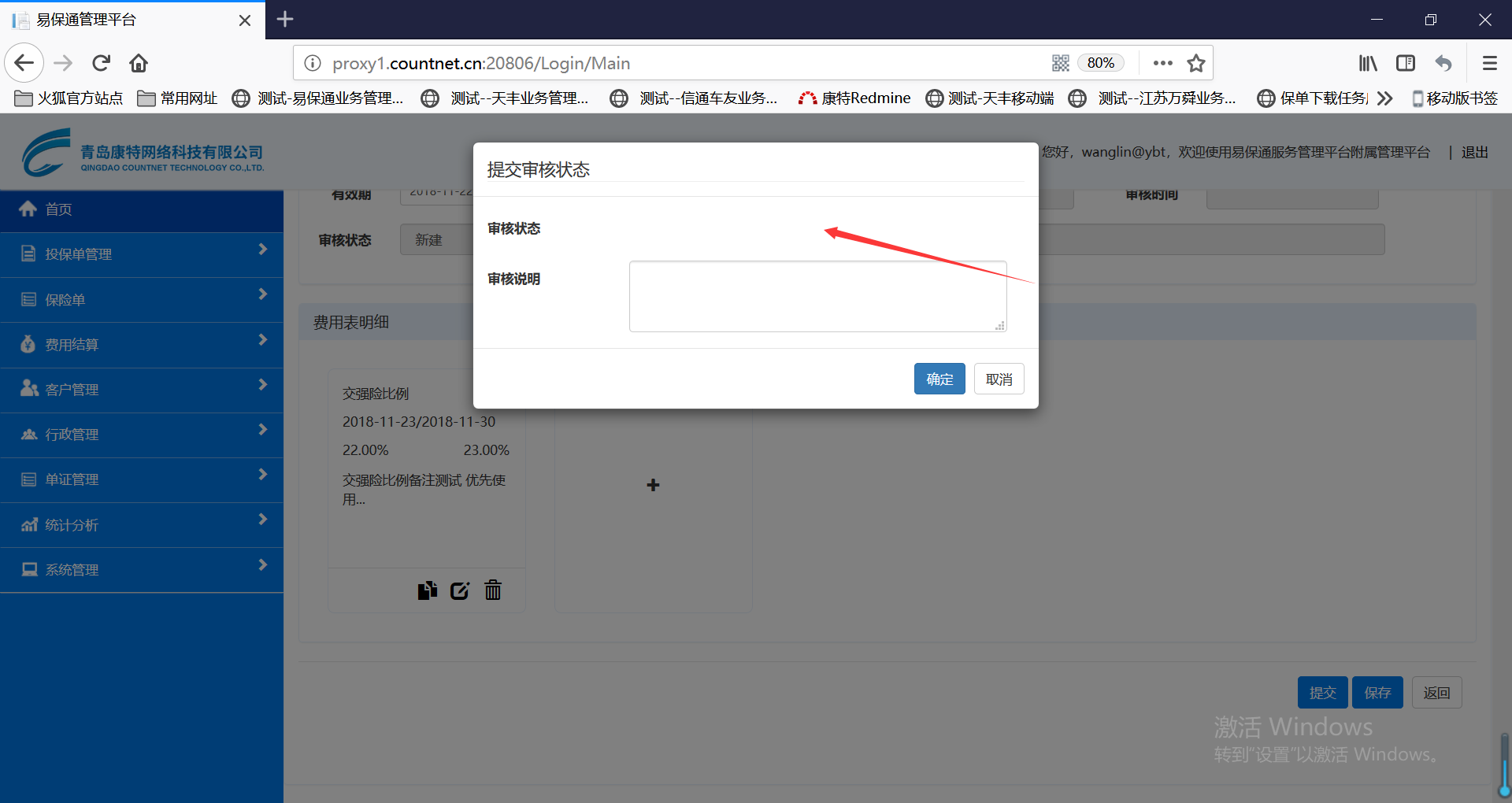Expand the 行政管理 sidebar menu
The image size is (1512, 803).
pyautogui.click(x=142, y=435)
